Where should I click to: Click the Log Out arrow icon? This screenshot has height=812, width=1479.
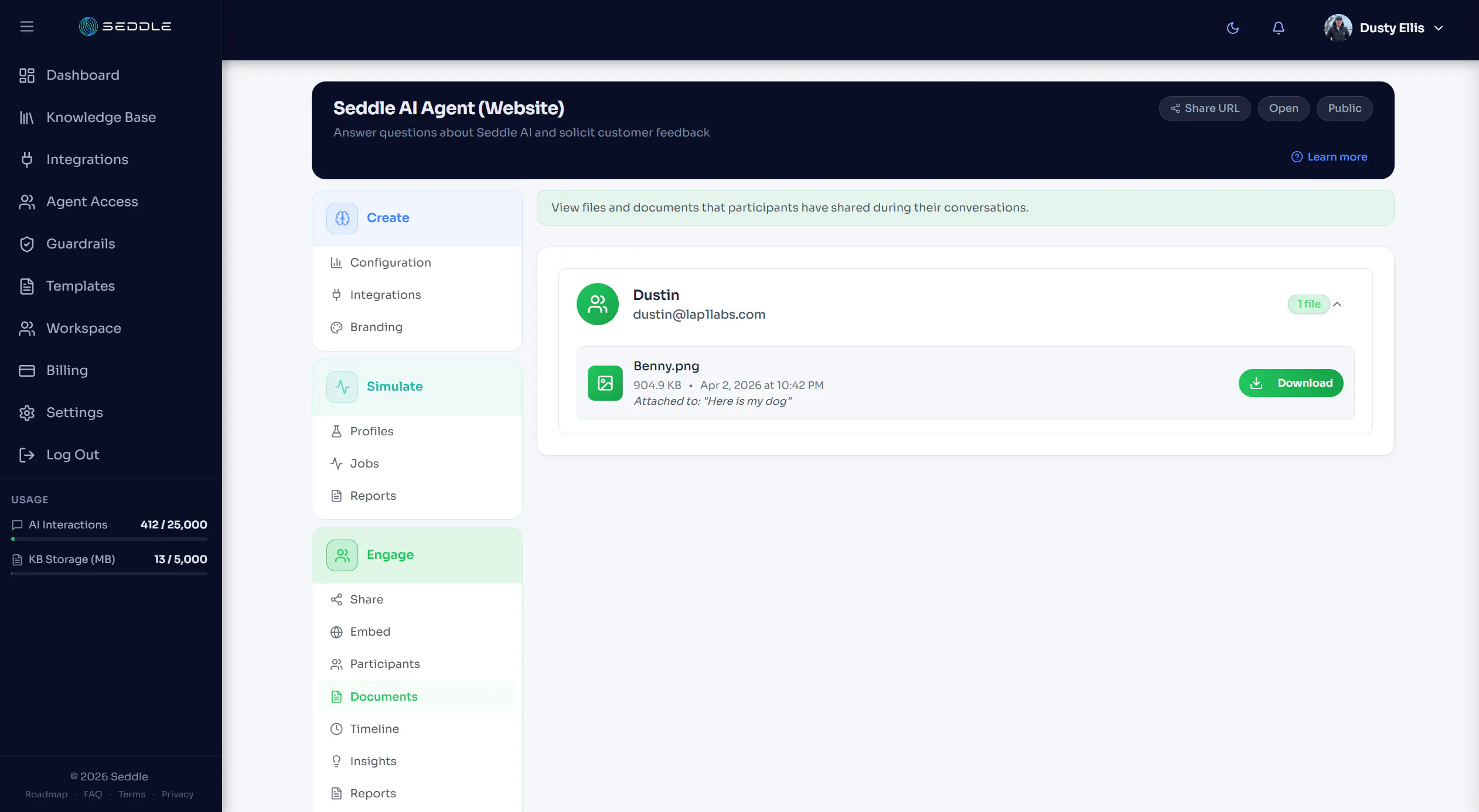[x=27, y=455]
